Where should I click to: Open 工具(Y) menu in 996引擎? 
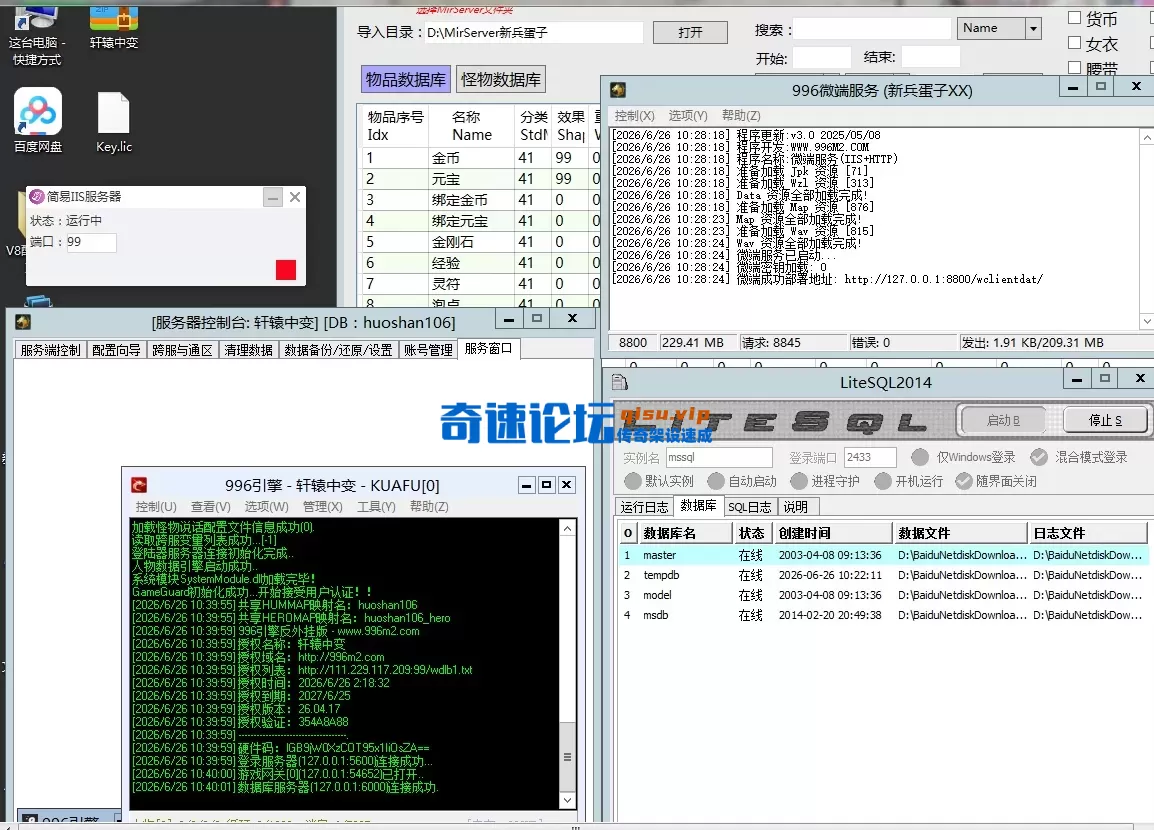pos(376,506)
